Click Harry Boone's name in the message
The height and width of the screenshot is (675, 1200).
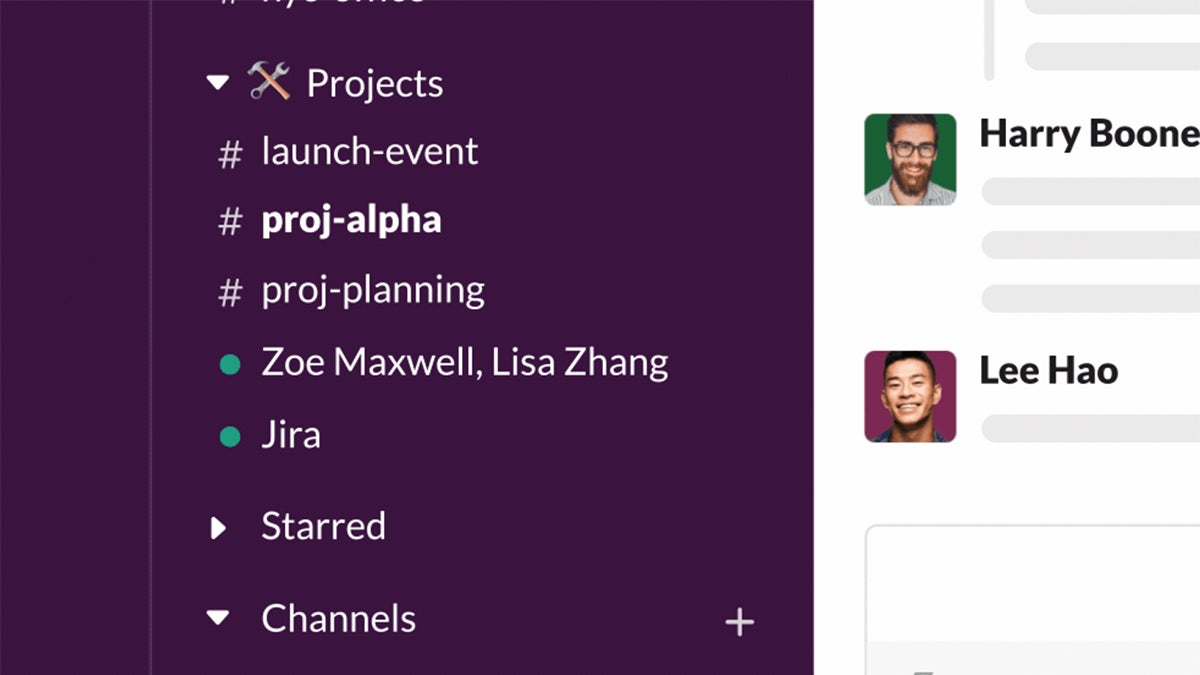tap(1087, 133)
